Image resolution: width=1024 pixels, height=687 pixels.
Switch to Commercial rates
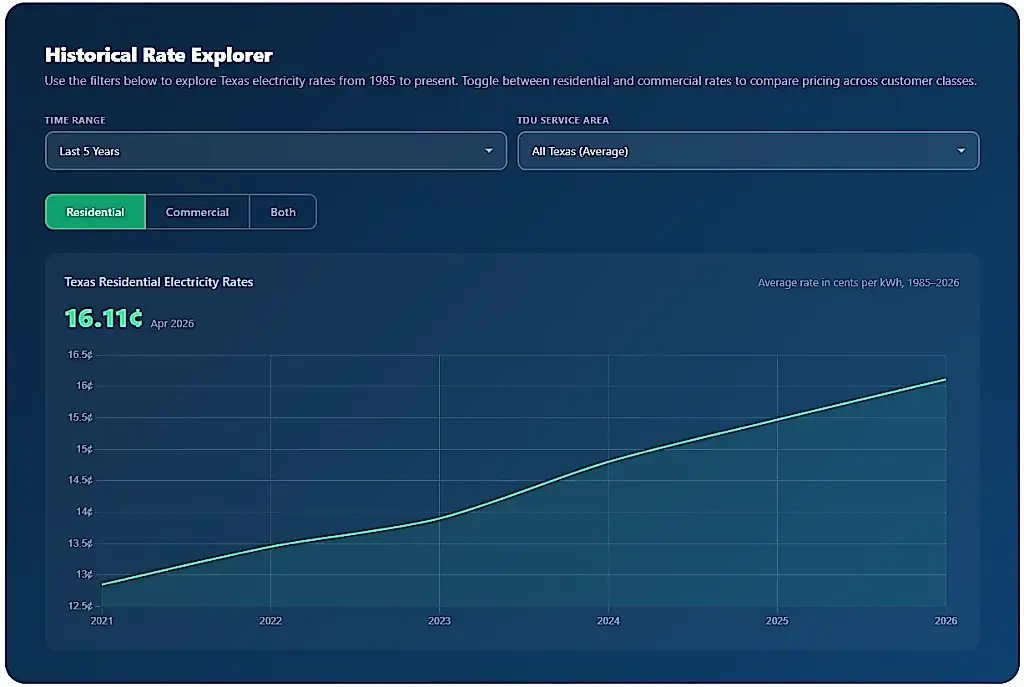197,212
